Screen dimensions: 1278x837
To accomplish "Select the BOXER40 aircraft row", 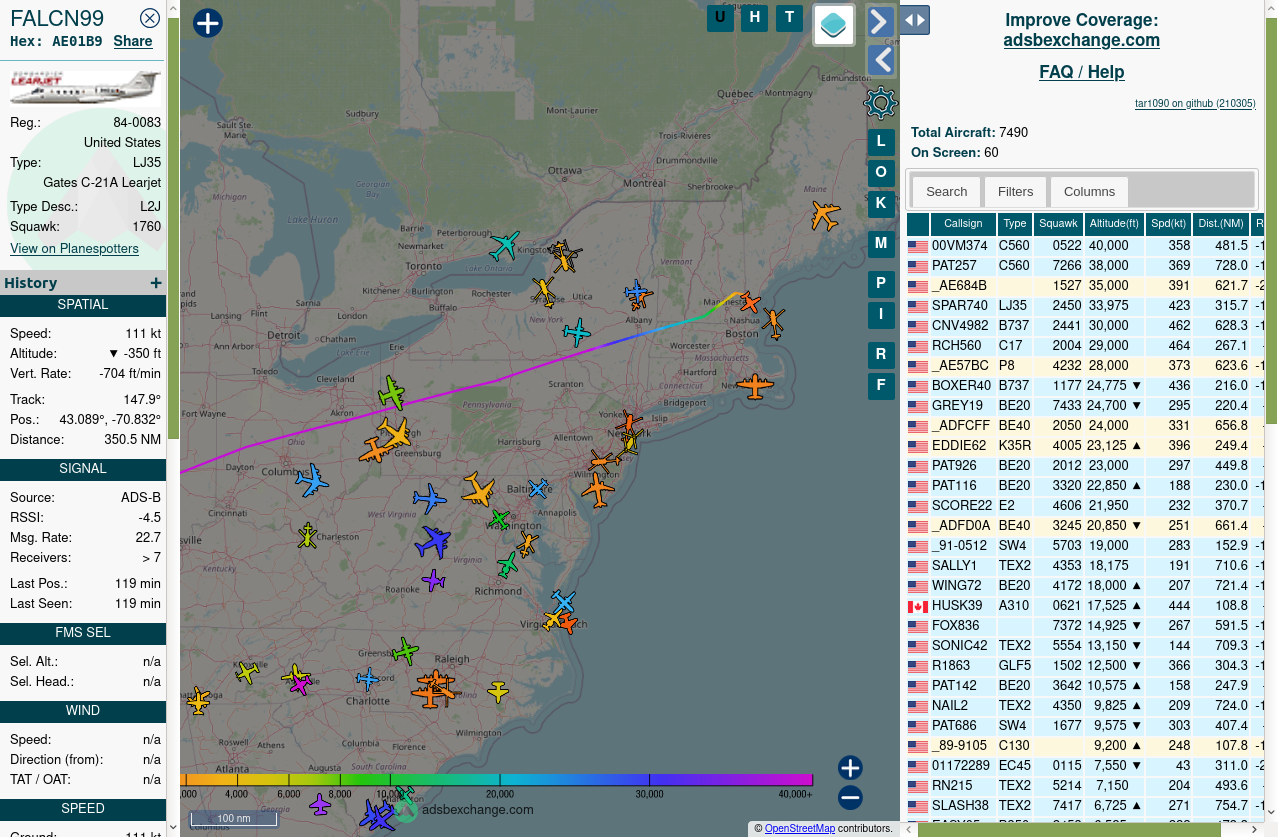I will (1085, 385).
